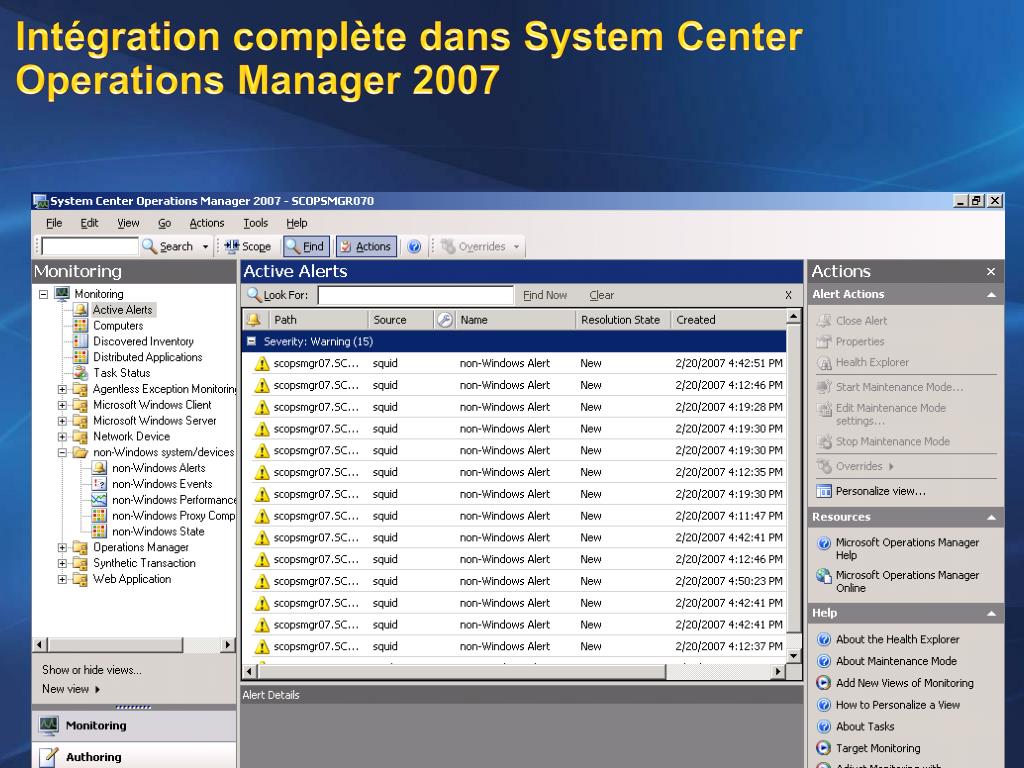Click the Task Status icon in tree
Image resolution: width=1024 pixels, height=768 pixels.
pyautogui.click(x=80, y=373)
